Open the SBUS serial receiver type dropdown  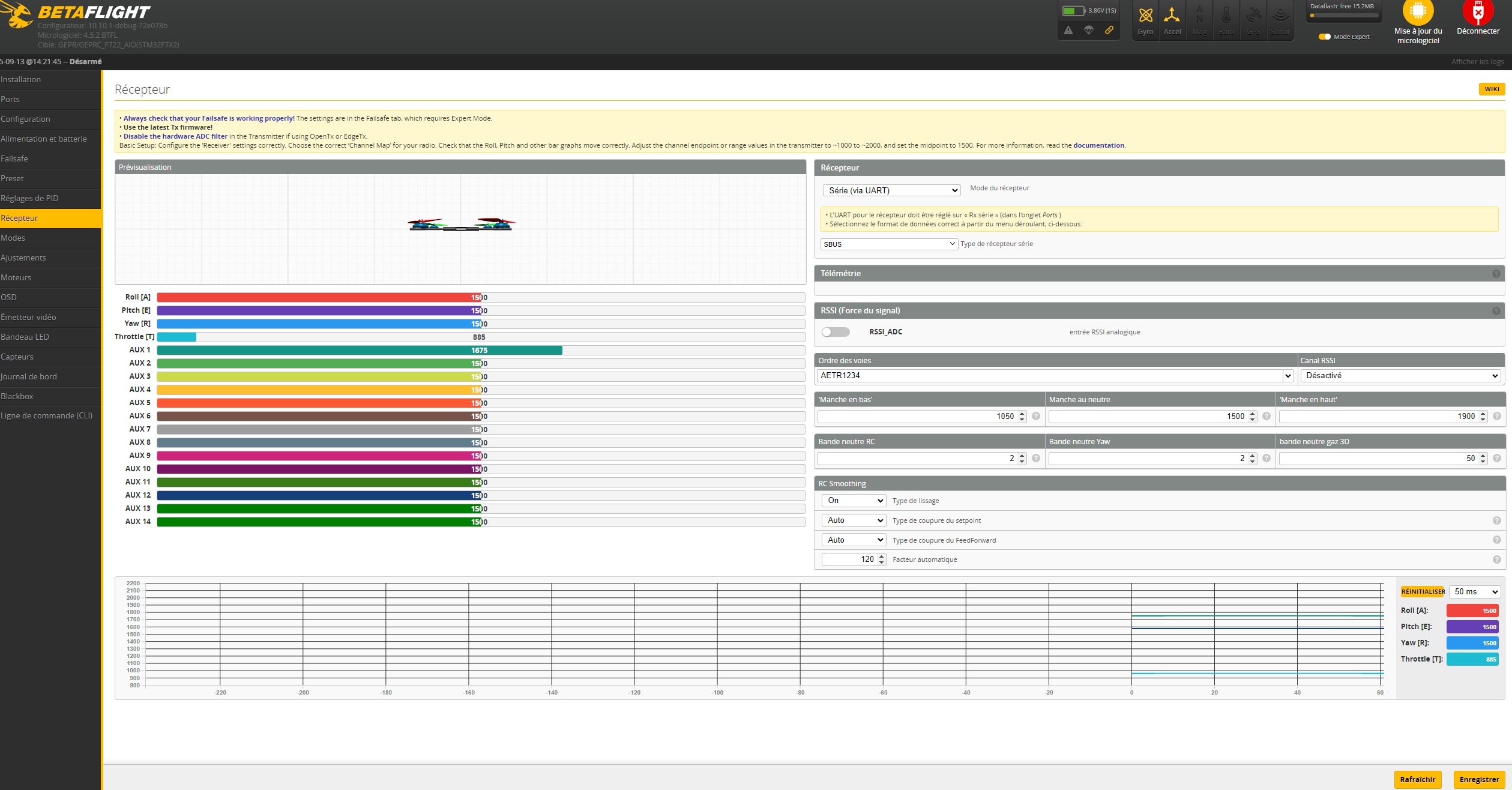[888, 244]
